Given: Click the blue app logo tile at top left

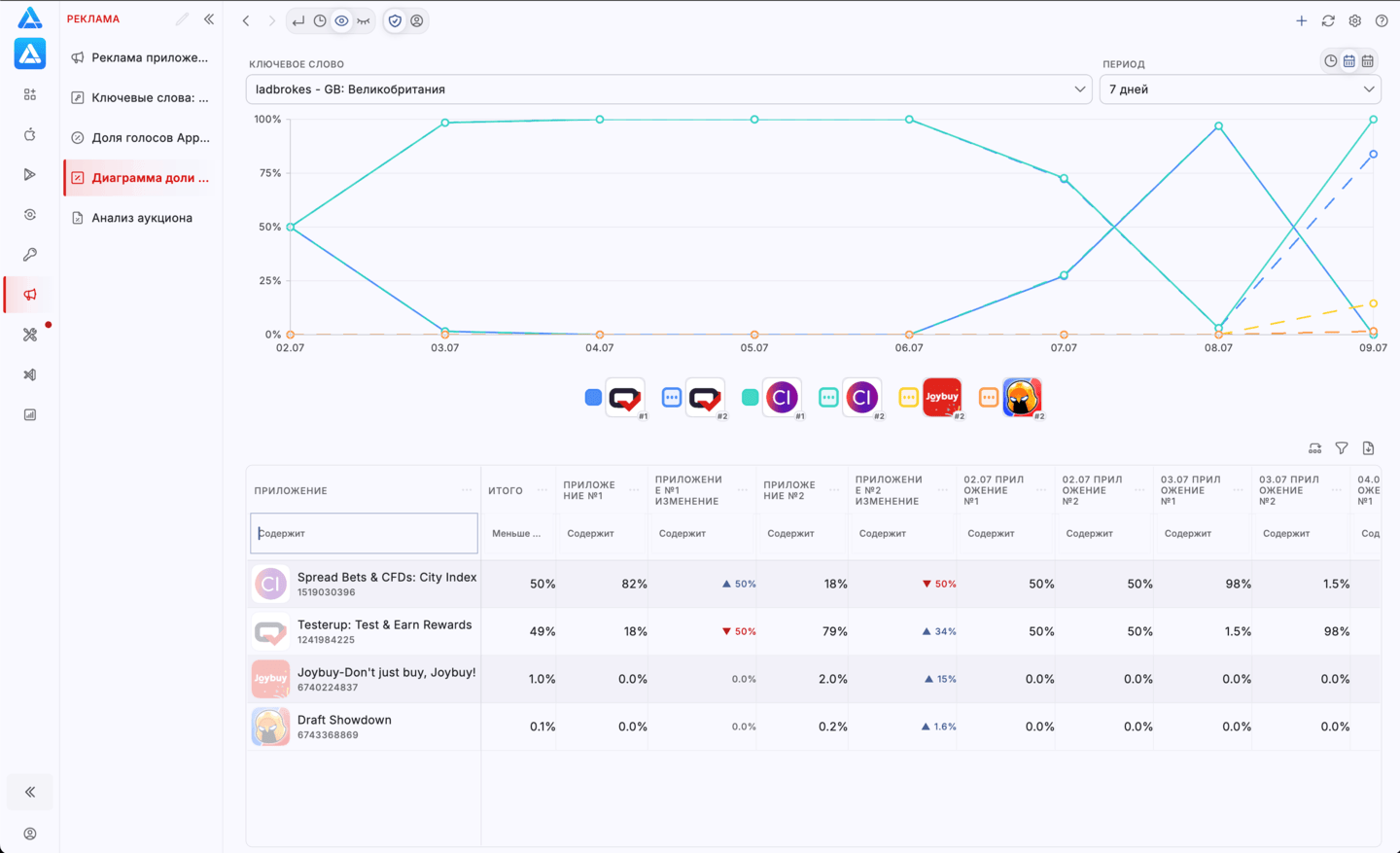Looking at the screenshot, I should 30,53.
